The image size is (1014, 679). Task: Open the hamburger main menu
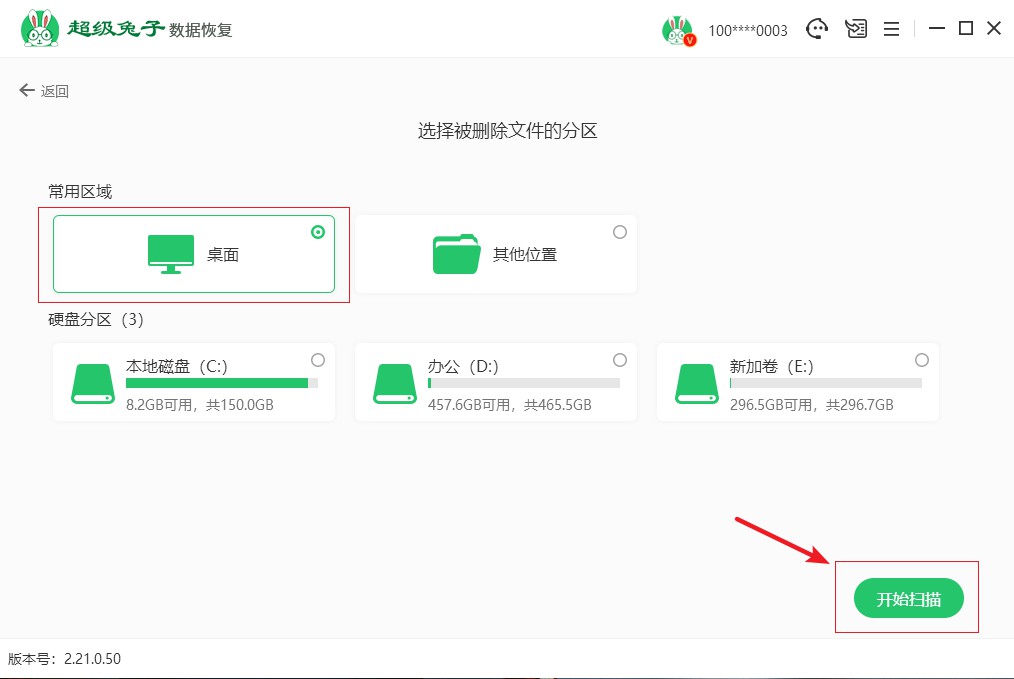tap(891, 29)
